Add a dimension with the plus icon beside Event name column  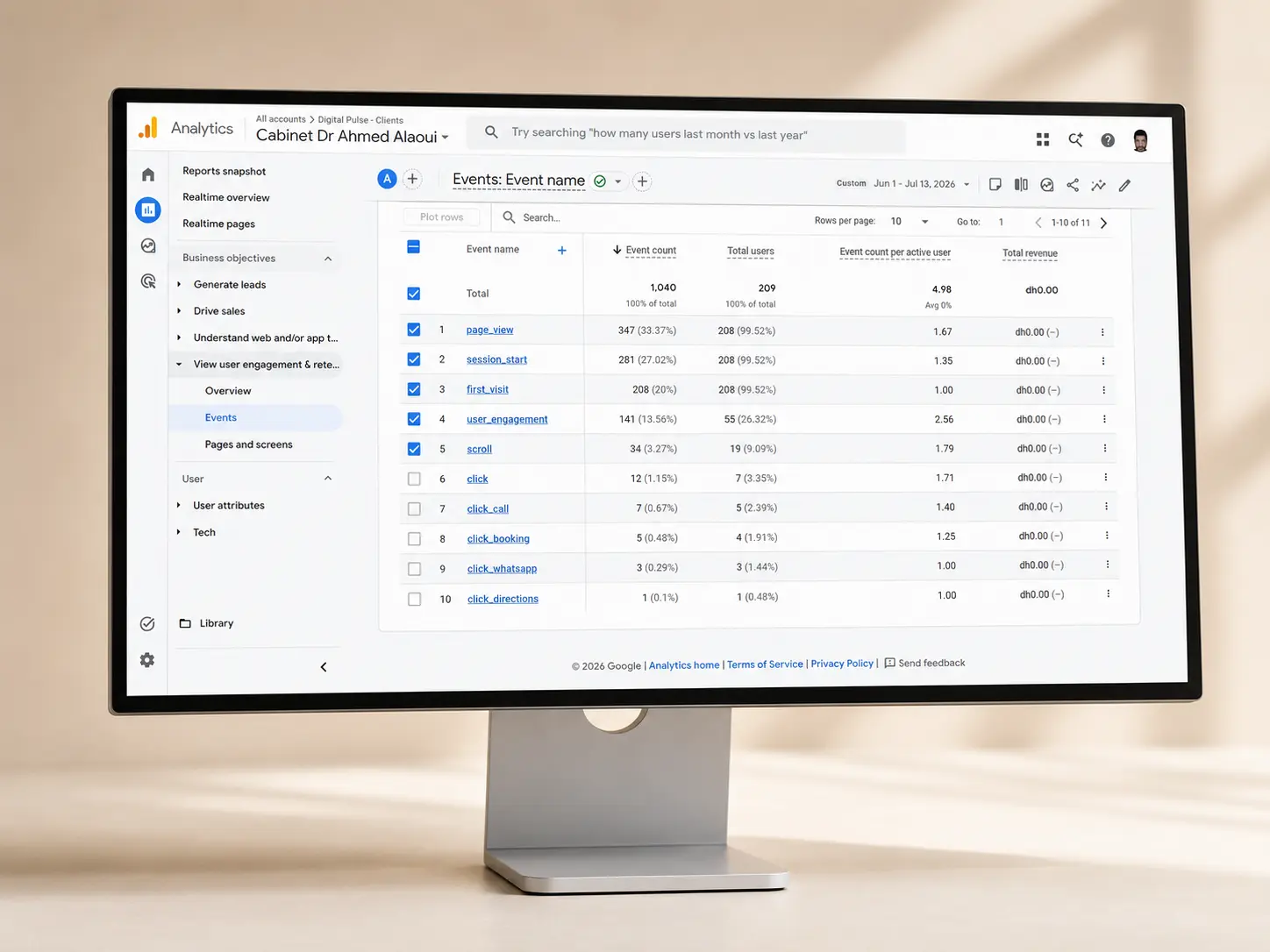(x=562, y=251)
